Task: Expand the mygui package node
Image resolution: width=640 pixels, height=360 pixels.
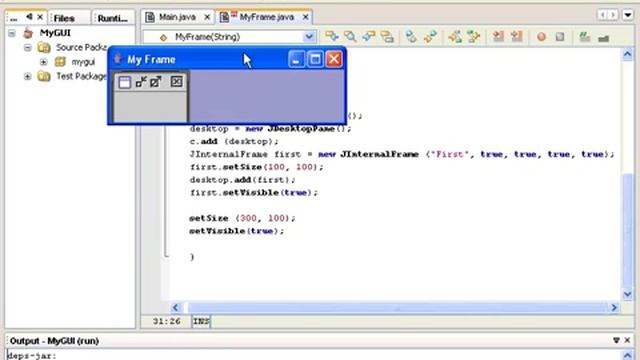Action: [43, 62]
